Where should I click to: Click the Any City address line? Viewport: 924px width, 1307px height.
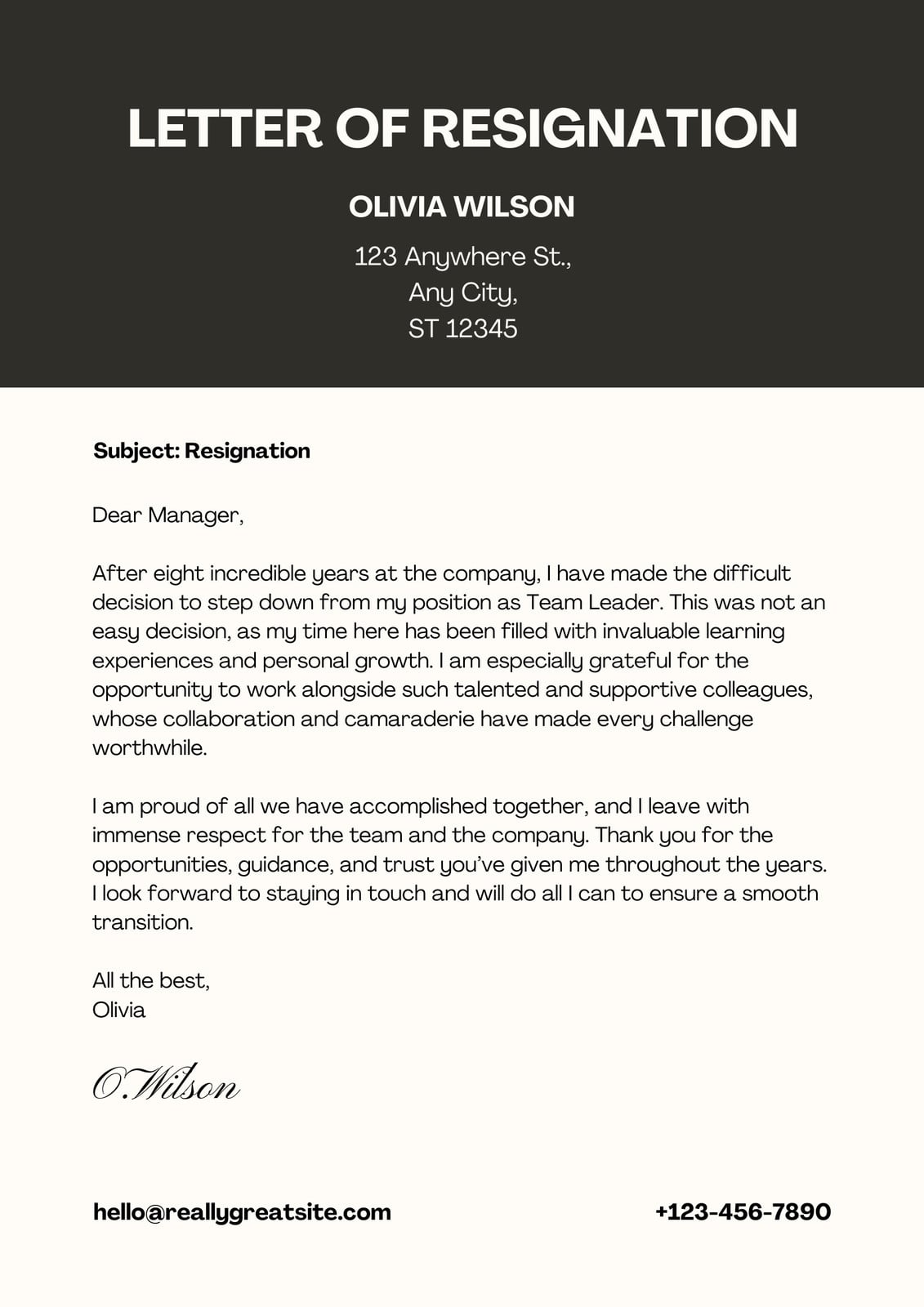point(462,293)
